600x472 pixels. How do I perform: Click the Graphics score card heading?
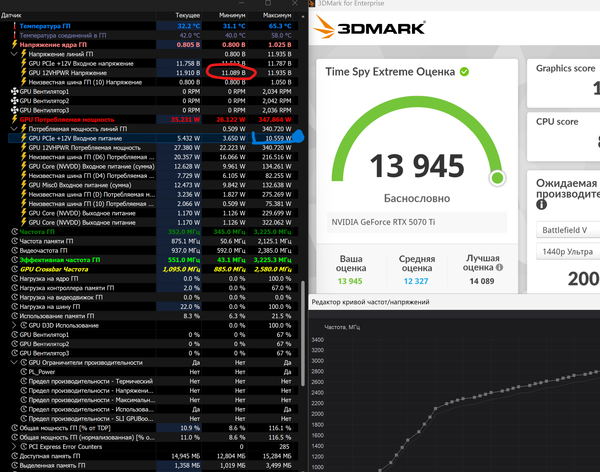[566, 68]
